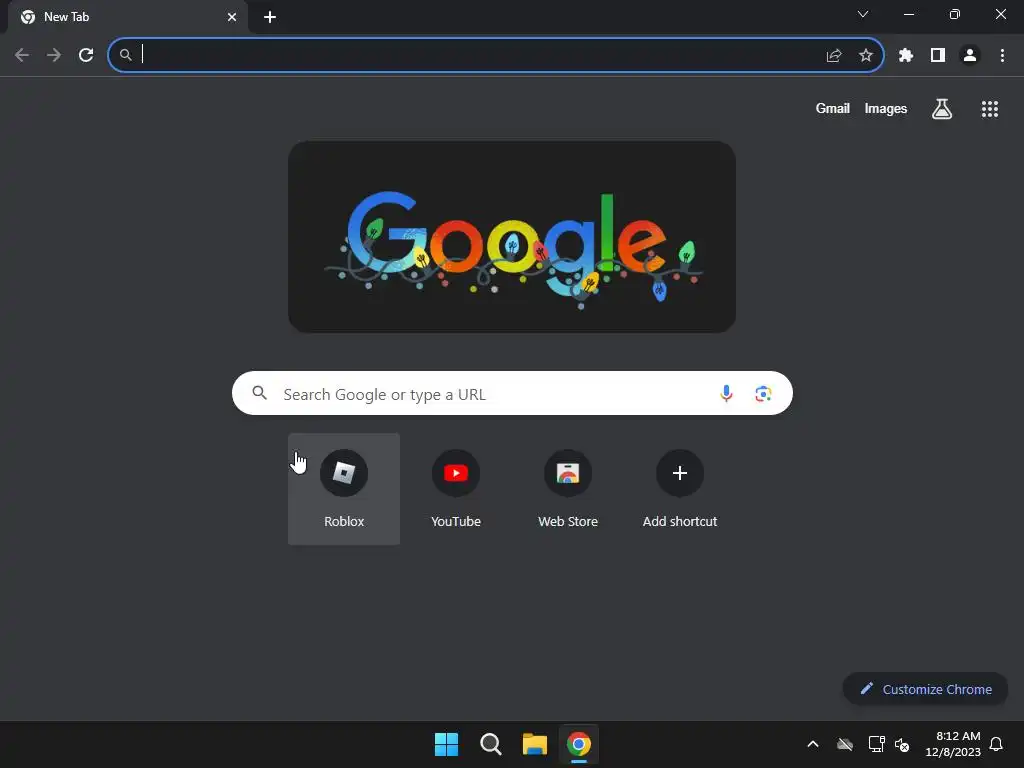1024x768 pixels.
Task: Open network status tray icon
Action: point(876,744)
